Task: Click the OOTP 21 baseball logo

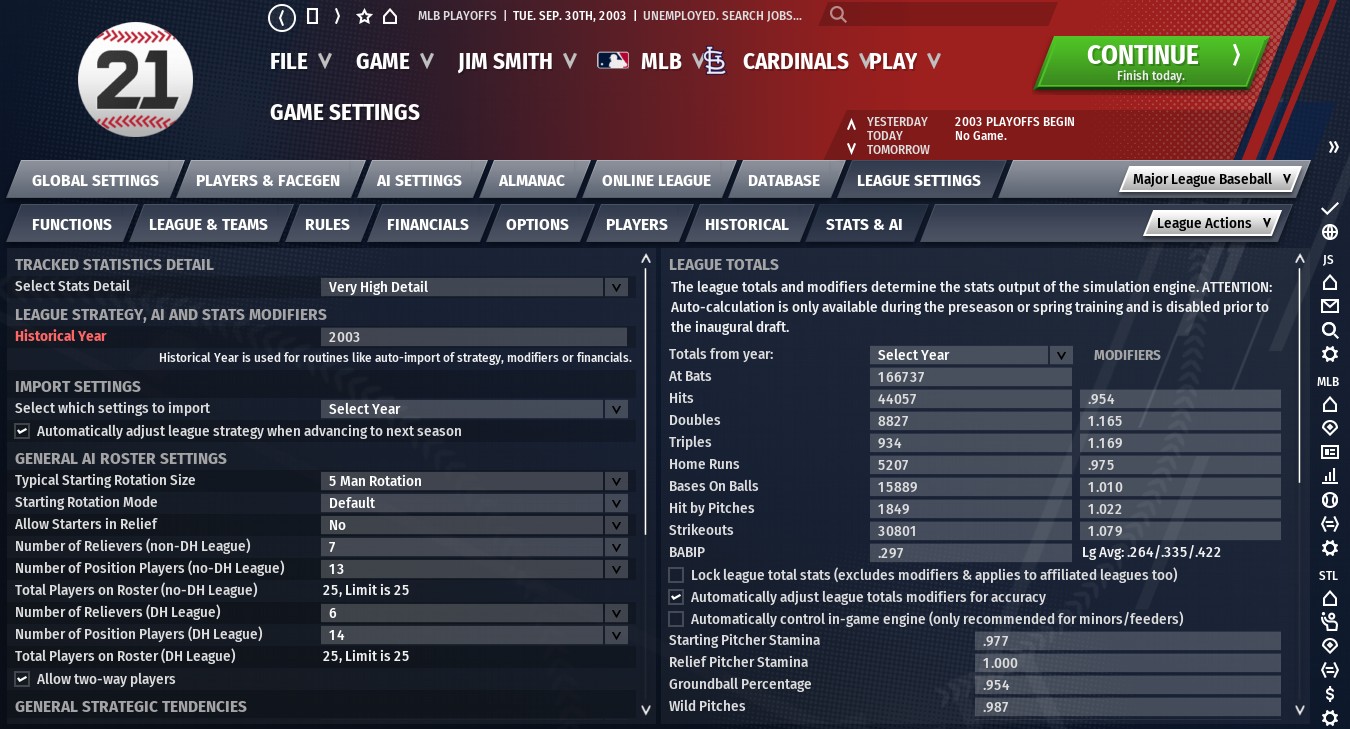Action: pyautogui.click(x=135, y=79)
